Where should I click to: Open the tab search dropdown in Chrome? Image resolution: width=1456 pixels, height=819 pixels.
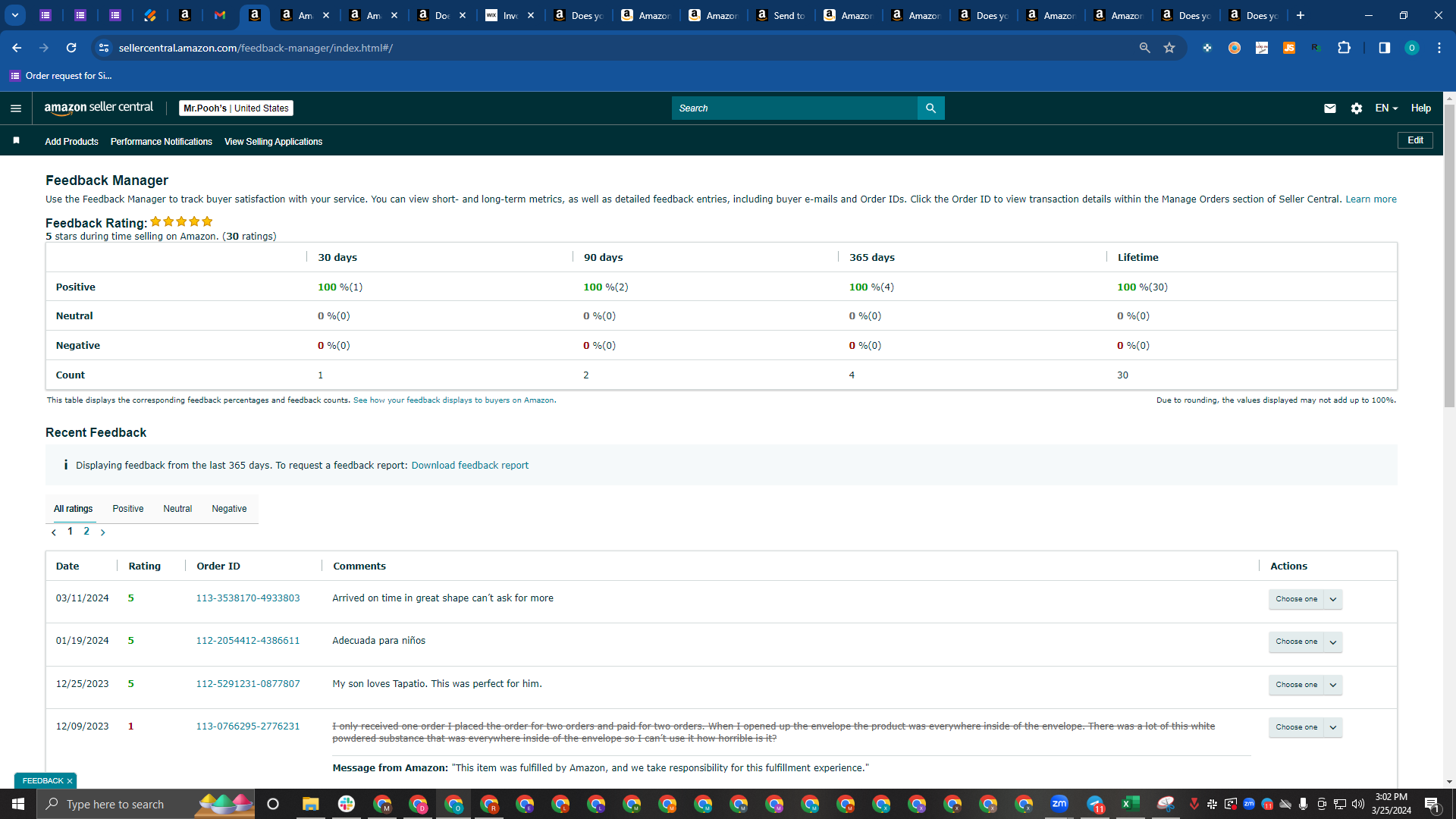pyautogui.click(x=15, y=15)
